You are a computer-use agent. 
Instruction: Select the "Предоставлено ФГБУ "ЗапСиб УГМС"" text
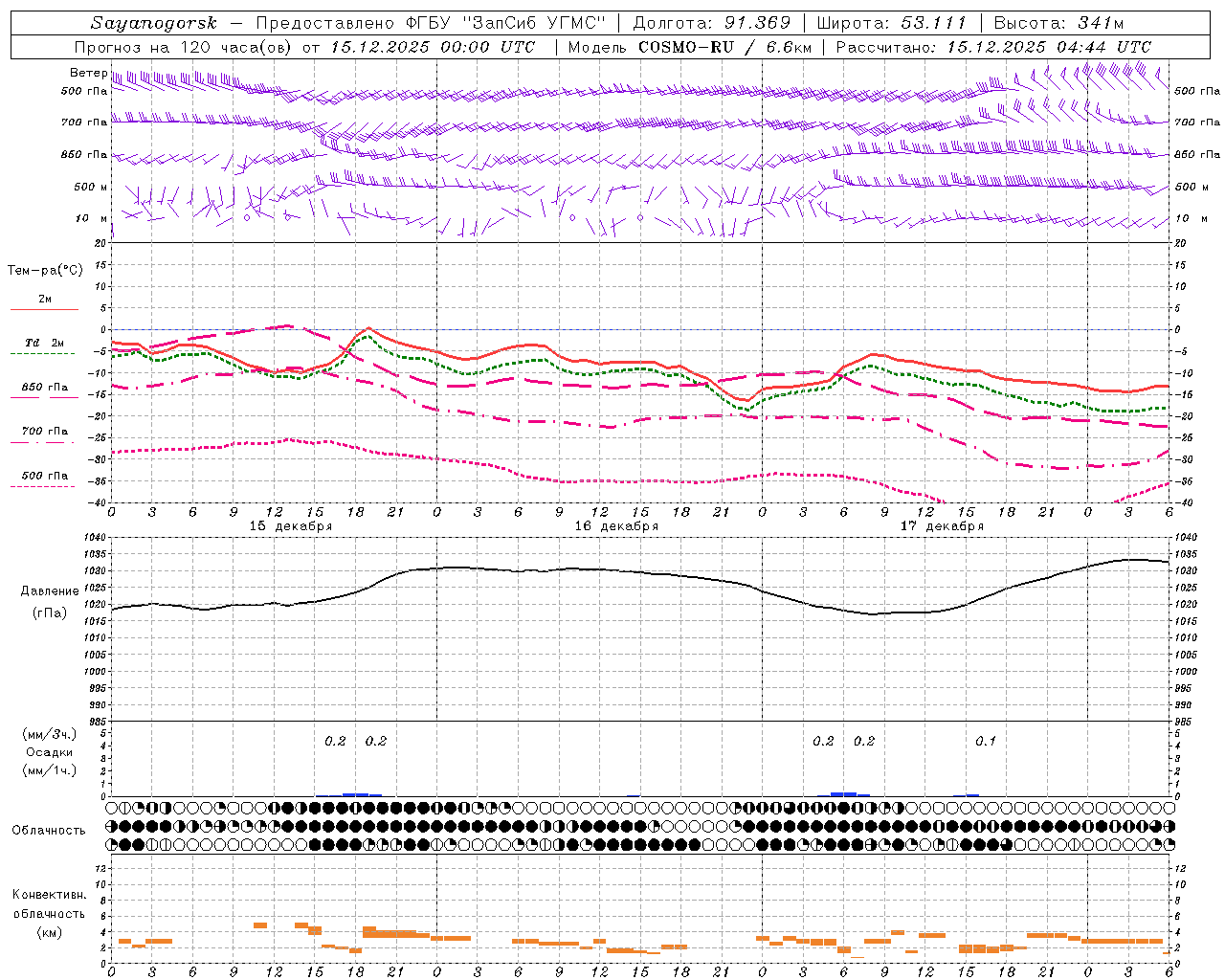click(x=432, y=23)
